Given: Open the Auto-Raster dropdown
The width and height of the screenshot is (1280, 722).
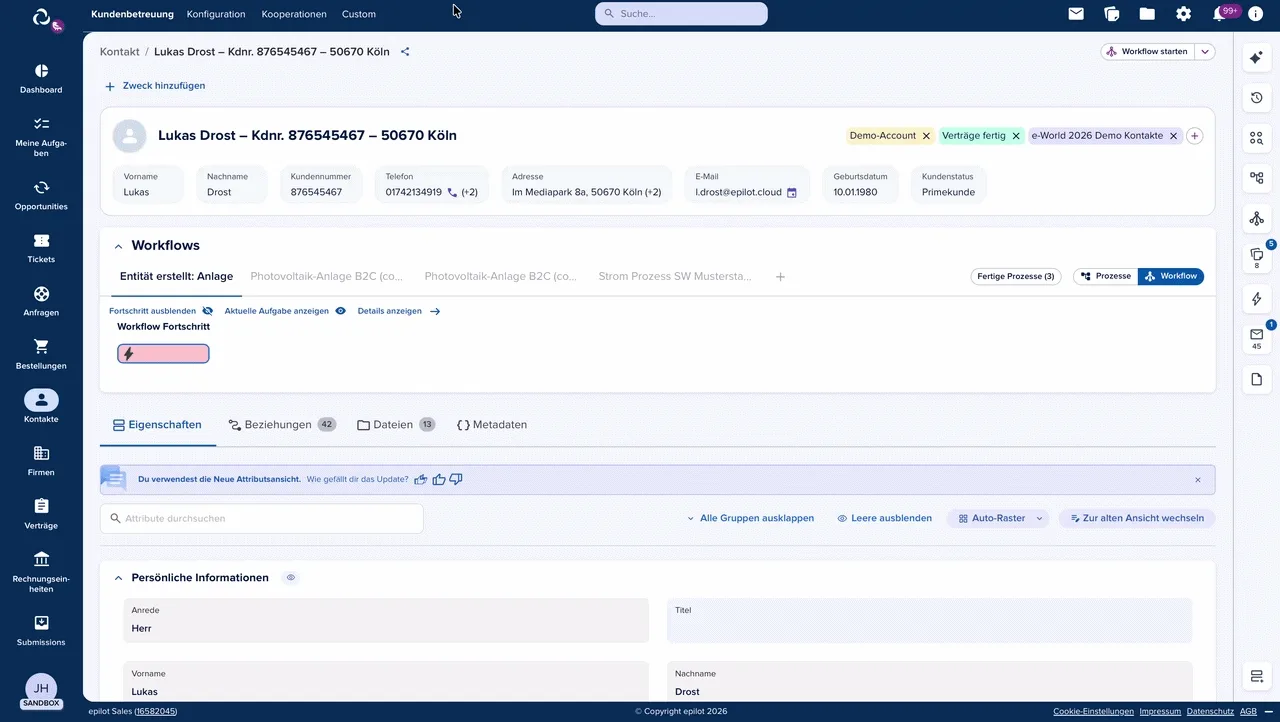Looking at the screenshot, I should 998,518.
